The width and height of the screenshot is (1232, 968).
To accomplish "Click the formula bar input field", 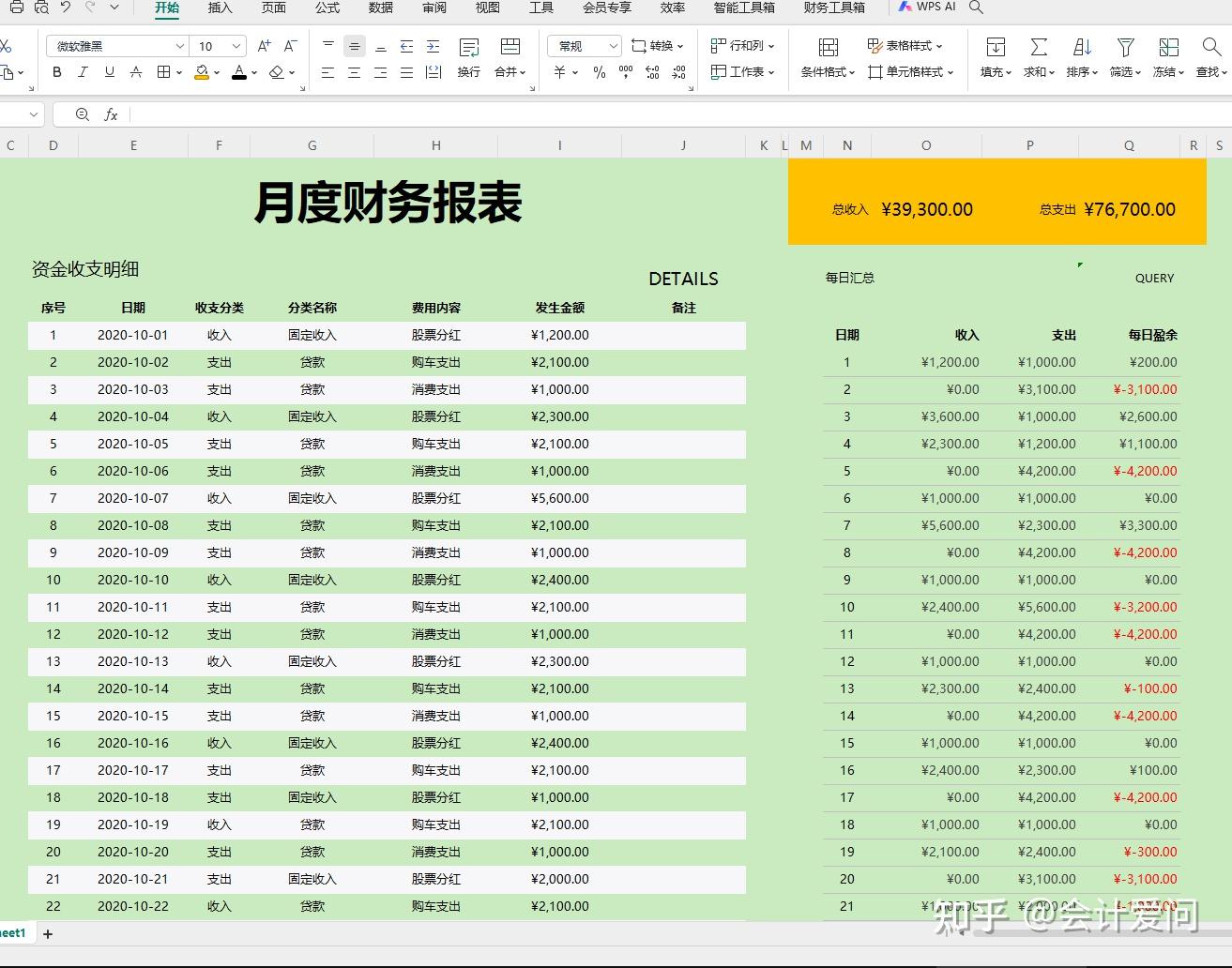I will [680, 114].
